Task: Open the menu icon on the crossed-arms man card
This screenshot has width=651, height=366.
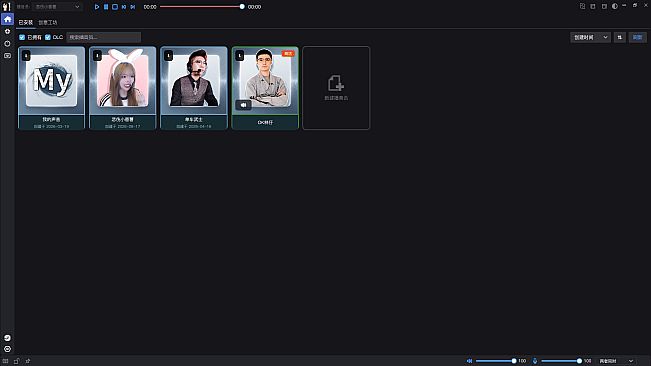Action: coord(240,55)
